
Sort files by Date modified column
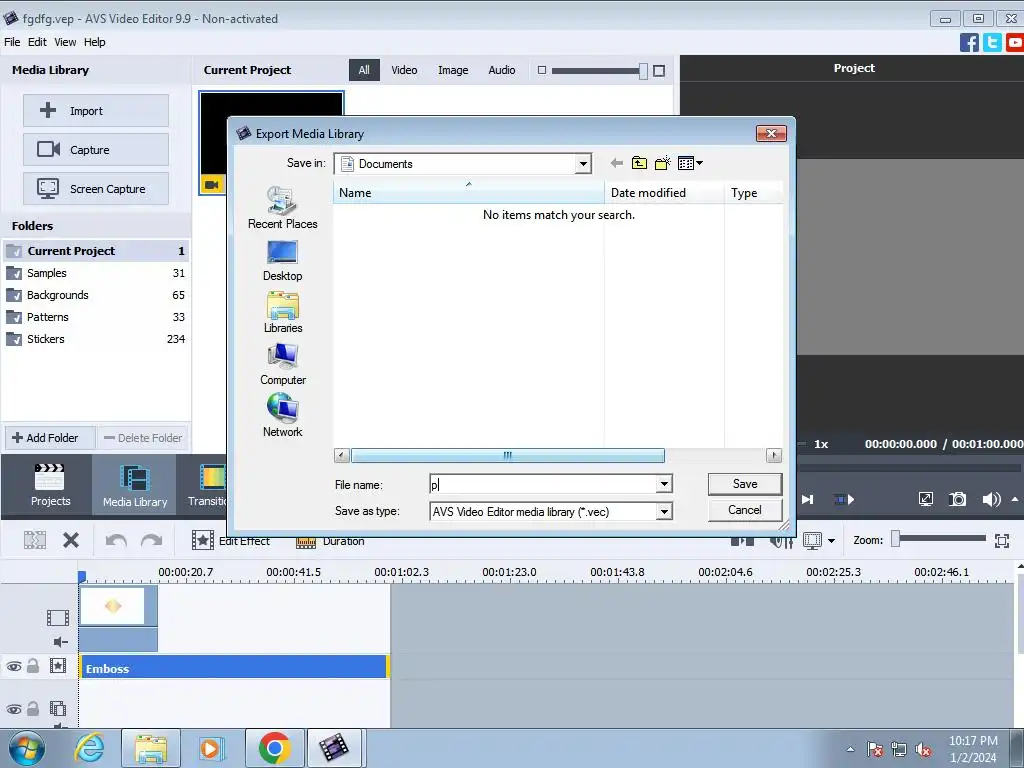pos(664,193)
